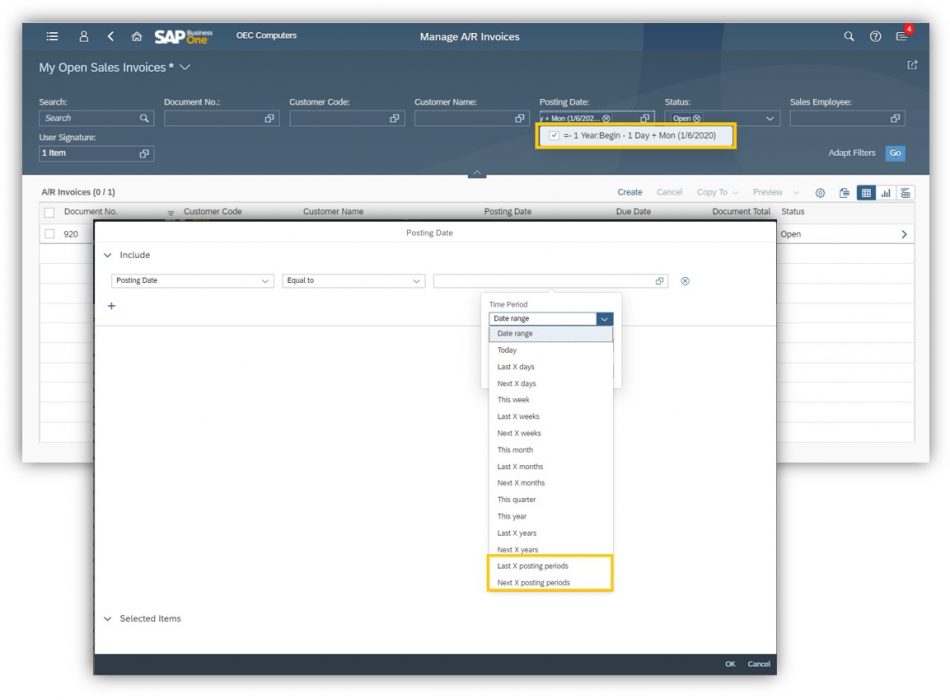This screenshot has height=700, width=950.
Task: Choose This week option
Action: coord(551,400)
